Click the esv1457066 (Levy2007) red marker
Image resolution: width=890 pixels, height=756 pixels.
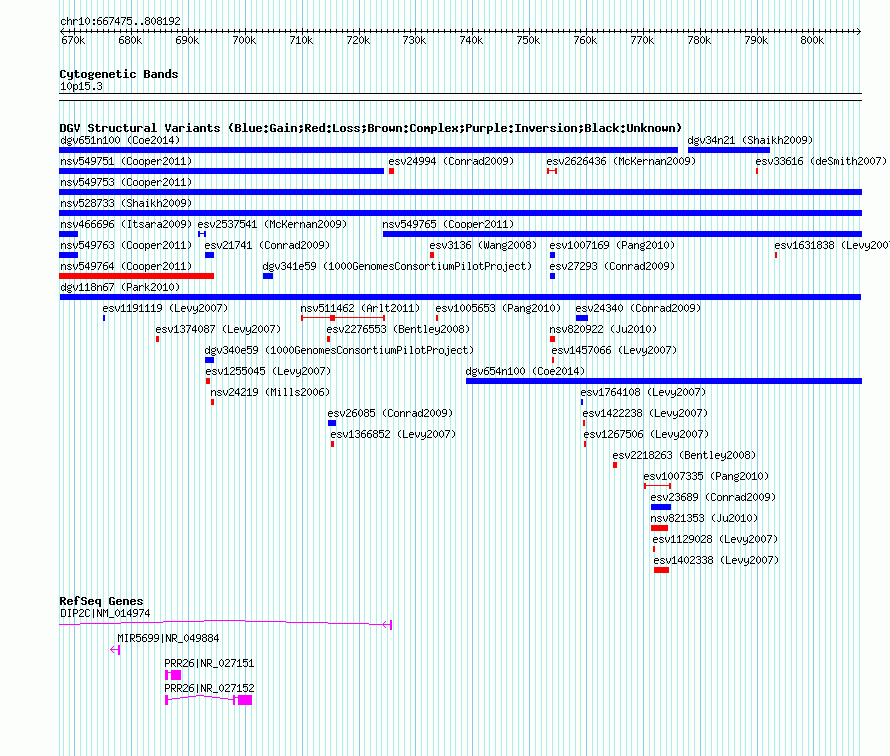pyautogui.click(x=553, y=360)
